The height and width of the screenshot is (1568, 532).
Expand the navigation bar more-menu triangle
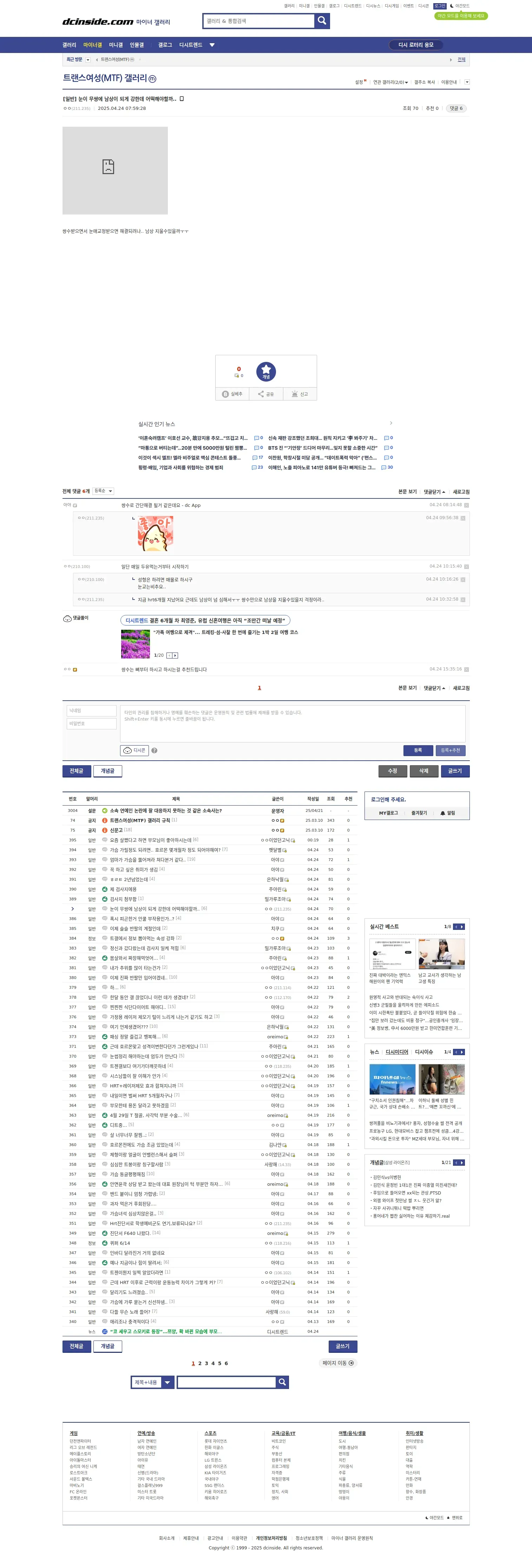click(x=212, y=45)
